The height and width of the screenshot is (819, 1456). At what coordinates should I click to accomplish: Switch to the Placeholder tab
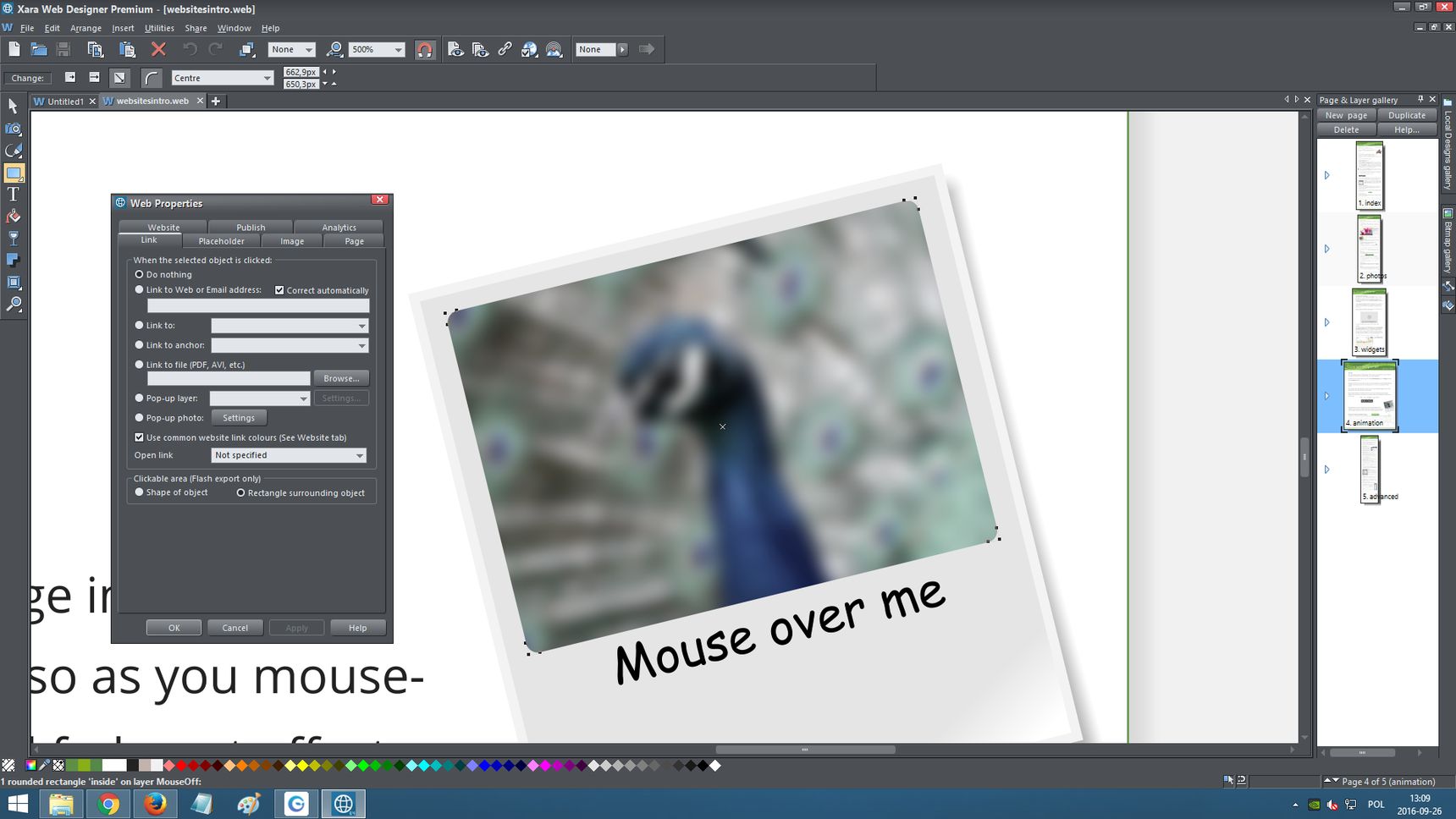[x=221, y=241]
